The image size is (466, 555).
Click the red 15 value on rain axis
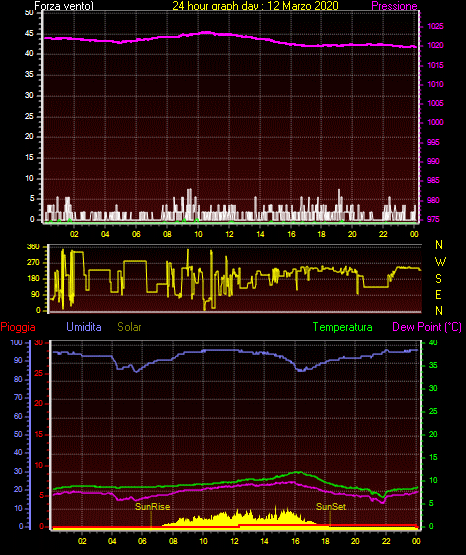(39, 434)
